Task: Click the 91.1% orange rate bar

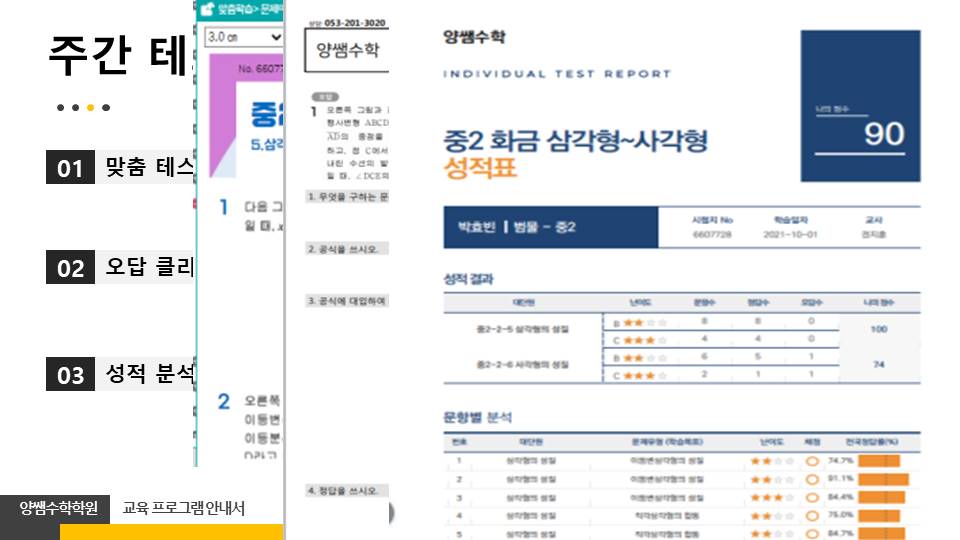Action: click(x=882, y=479)
